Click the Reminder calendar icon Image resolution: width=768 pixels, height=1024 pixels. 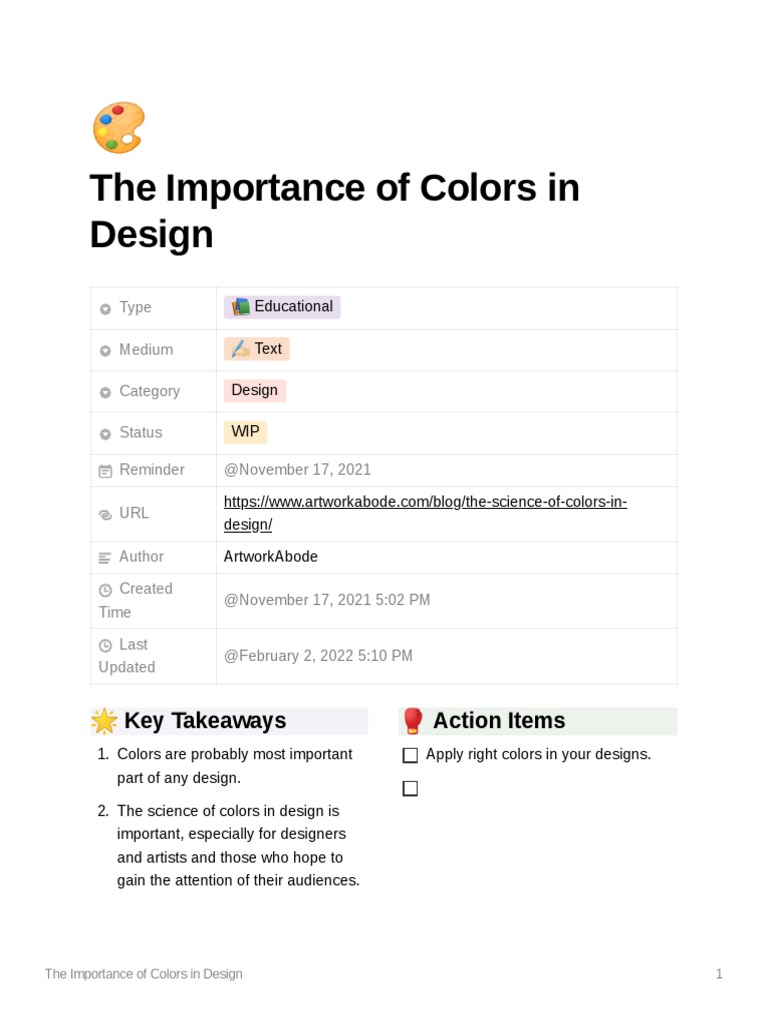click(x=105, y=471)
